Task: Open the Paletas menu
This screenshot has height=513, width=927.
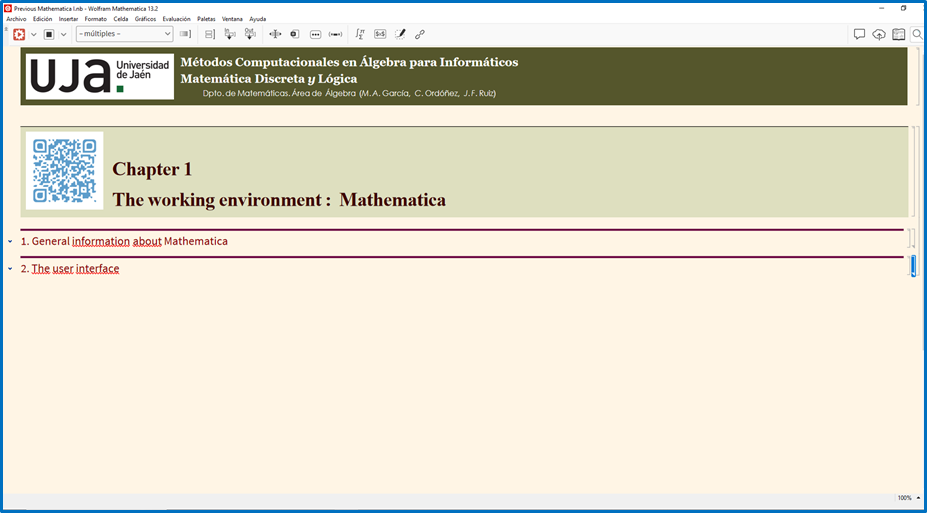Action: click(206, 19)
